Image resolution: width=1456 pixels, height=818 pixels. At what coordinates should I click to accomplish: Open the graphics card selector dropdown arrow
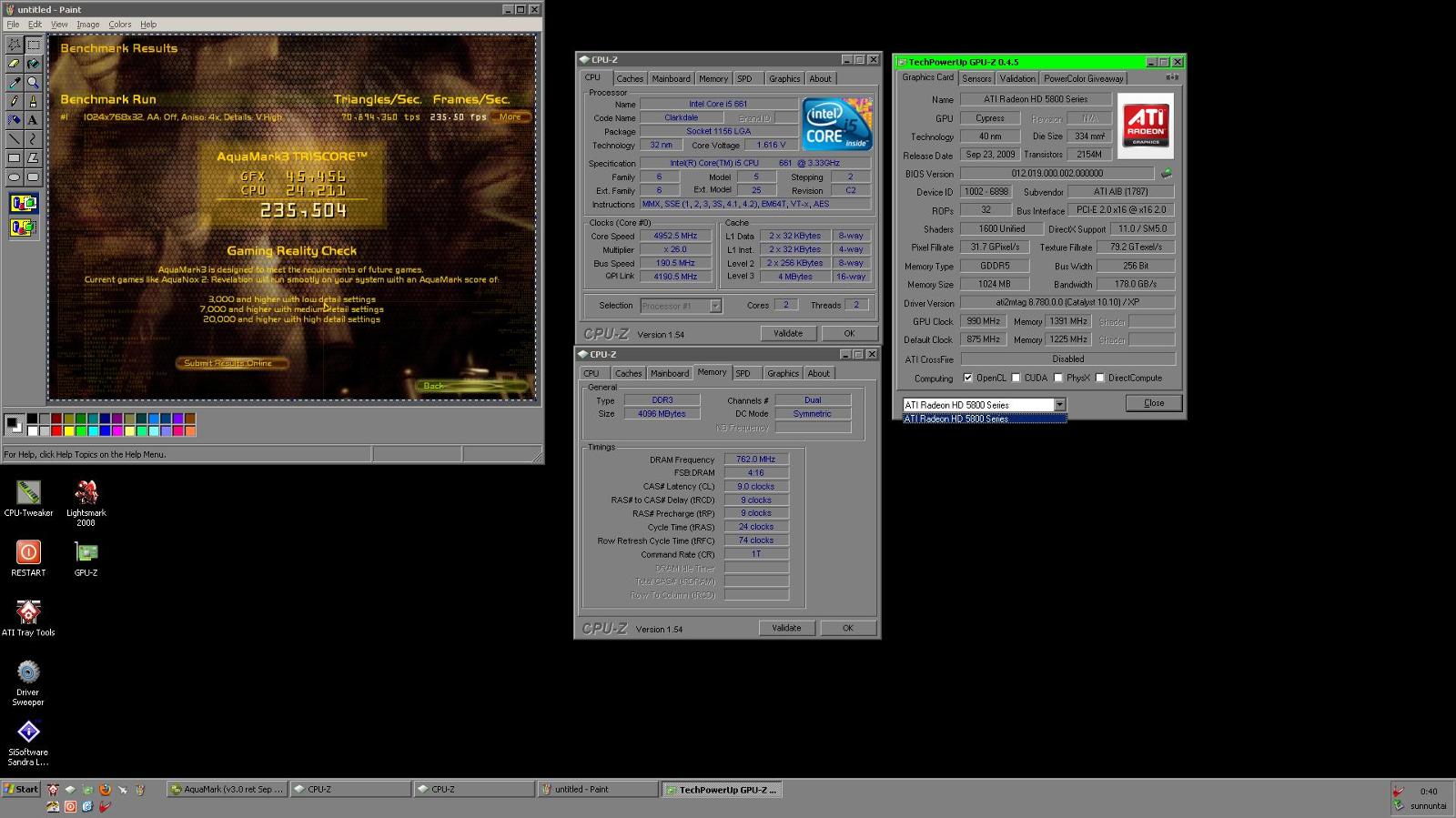click(1059, 405)
